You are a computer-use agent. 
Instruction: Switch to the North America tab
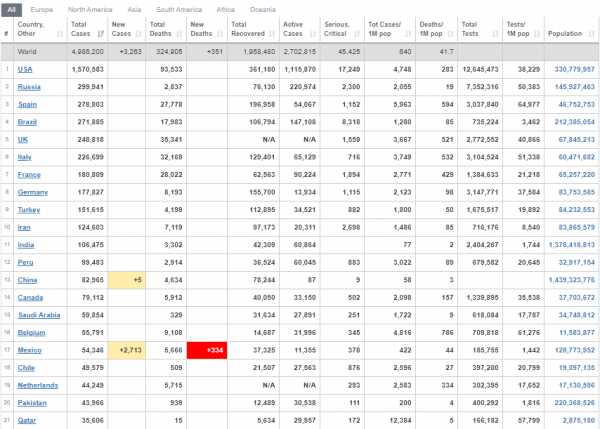[x=90, y=10]
